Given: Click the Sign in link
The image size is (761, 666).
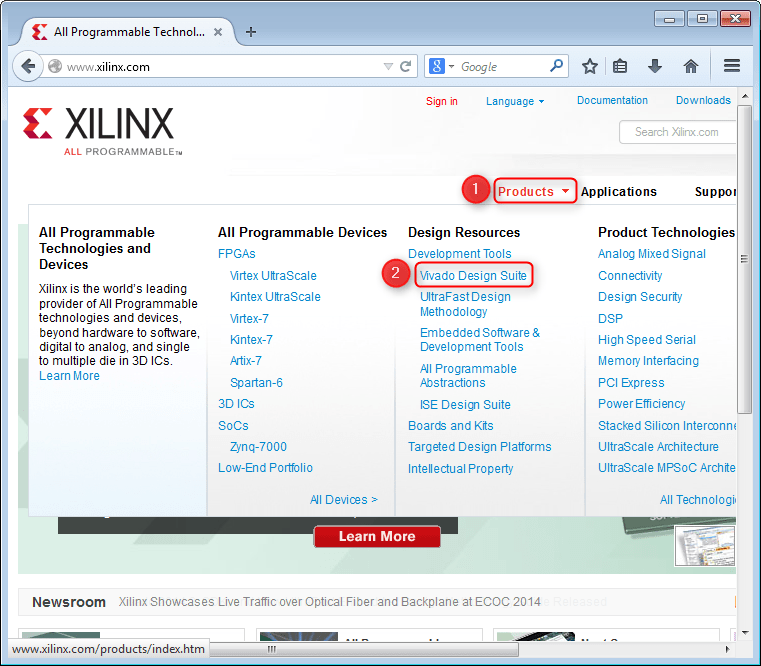Looking at the screenshot, I should 441,101.
